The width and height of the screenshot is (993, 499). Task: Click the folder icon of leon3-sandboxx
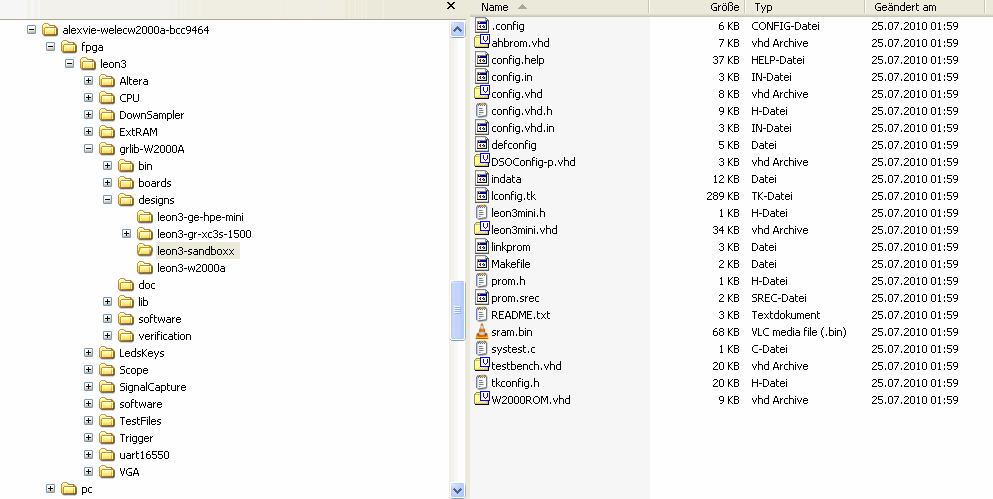coord(145,251)
